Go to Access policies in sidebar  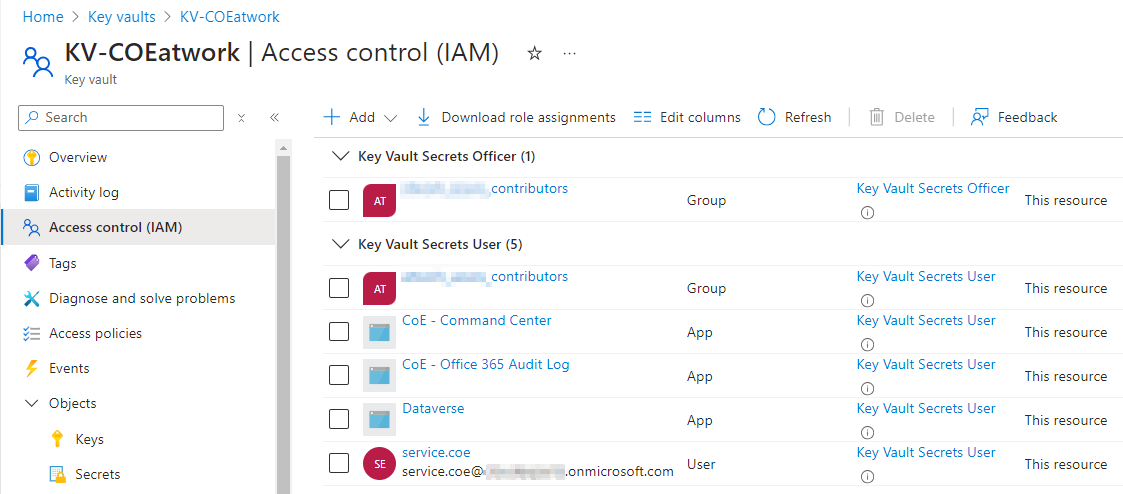[95, 333]
